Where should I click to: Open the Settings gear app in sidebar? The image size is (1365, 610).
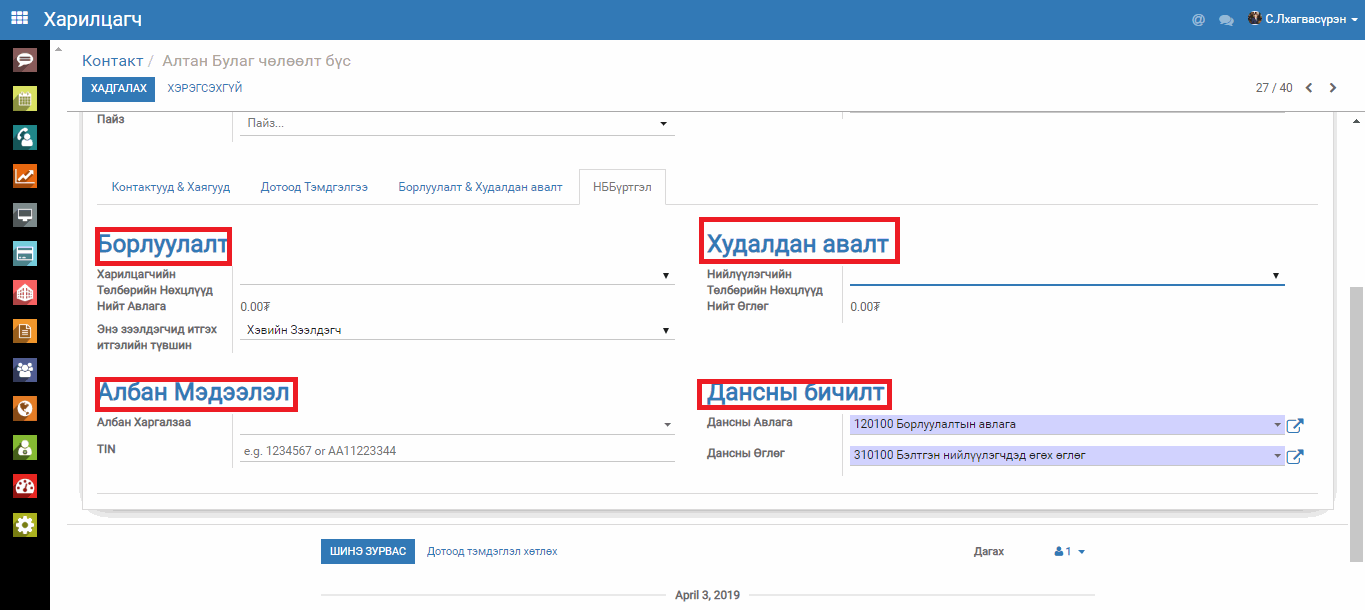coord(25,525)
